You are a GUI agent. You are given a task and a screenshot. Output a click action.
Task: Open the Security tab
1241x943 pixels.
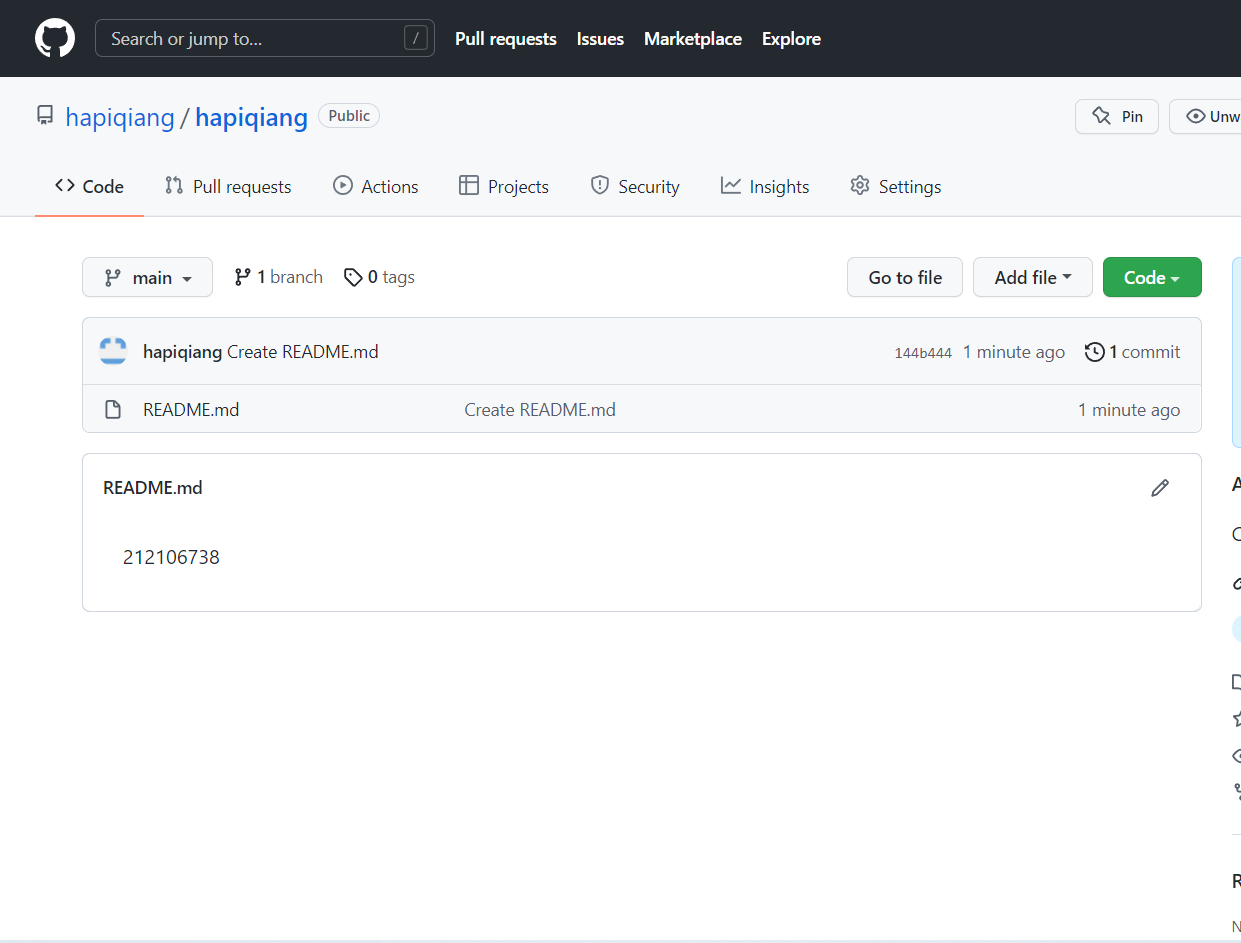[635, 187]
